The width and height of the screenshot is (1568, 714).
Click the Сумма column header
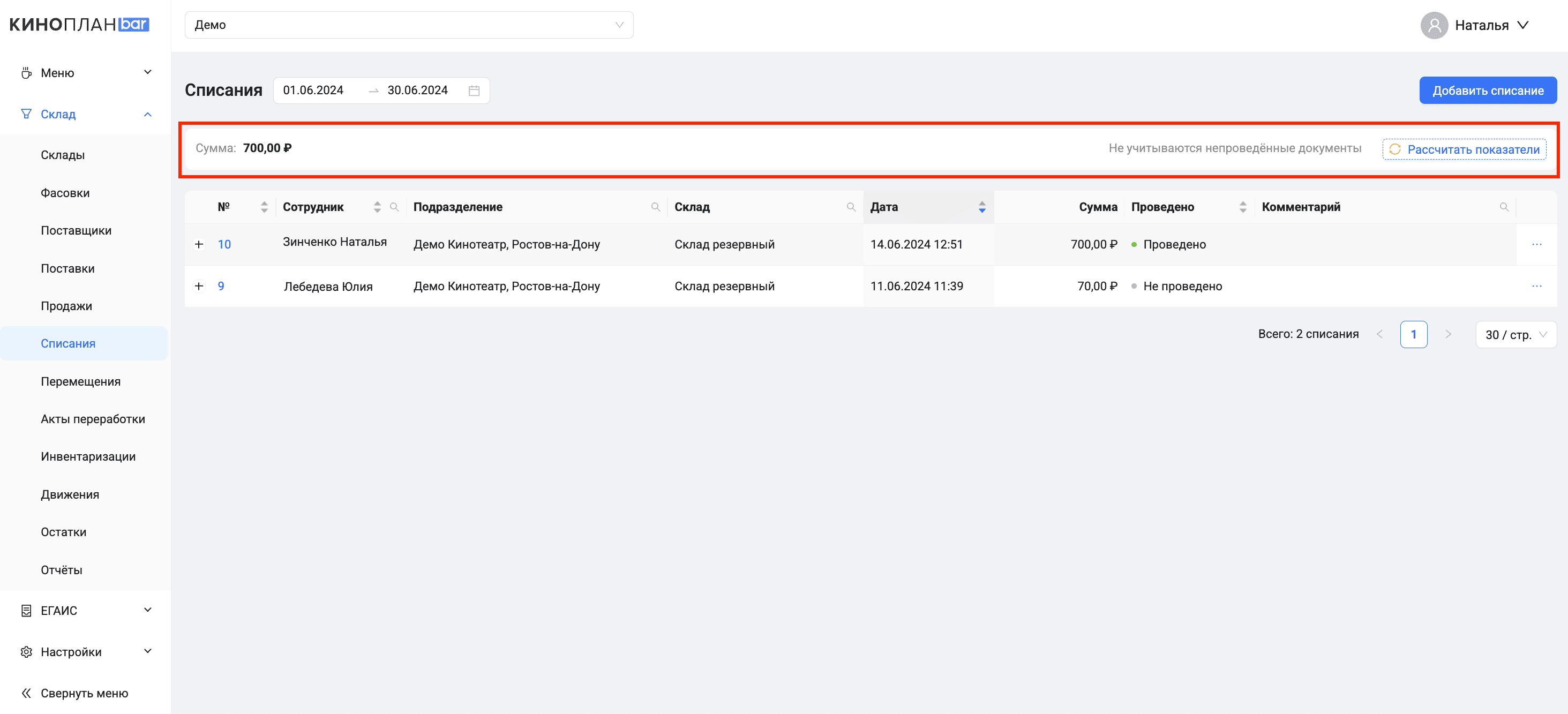1098,207
